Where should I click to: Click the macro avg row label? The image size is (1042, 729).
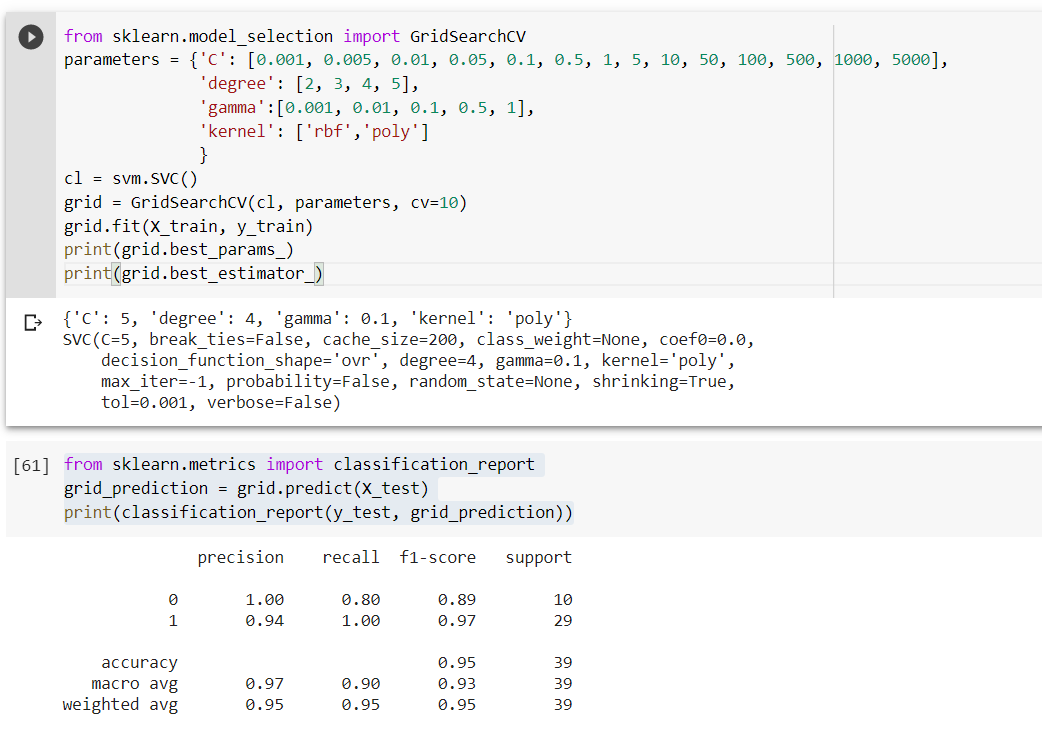pyautogui.click(x=135, y=684)
